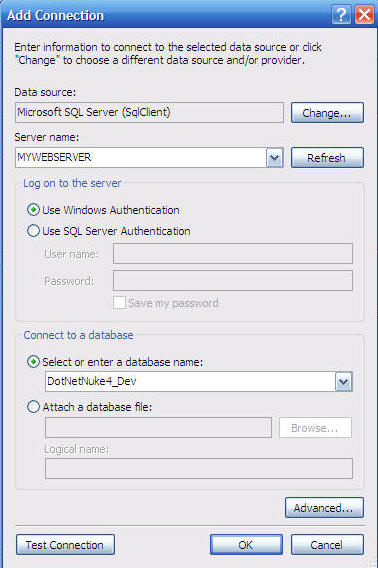Choose Select or enter a database name
378x568 pixels.
33,362
